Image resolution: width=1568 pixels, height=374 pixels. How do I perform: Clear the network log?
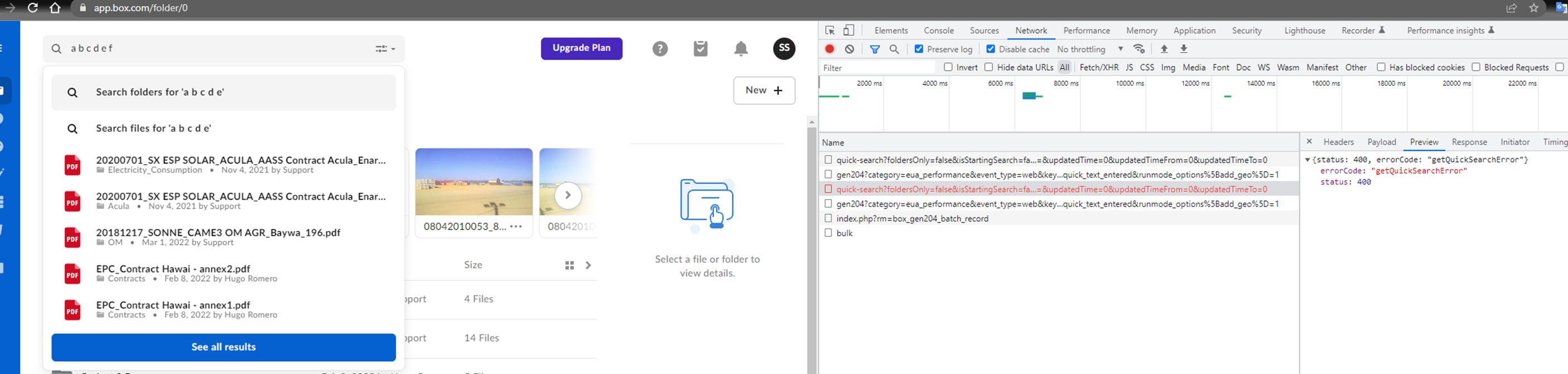(849, 49)
